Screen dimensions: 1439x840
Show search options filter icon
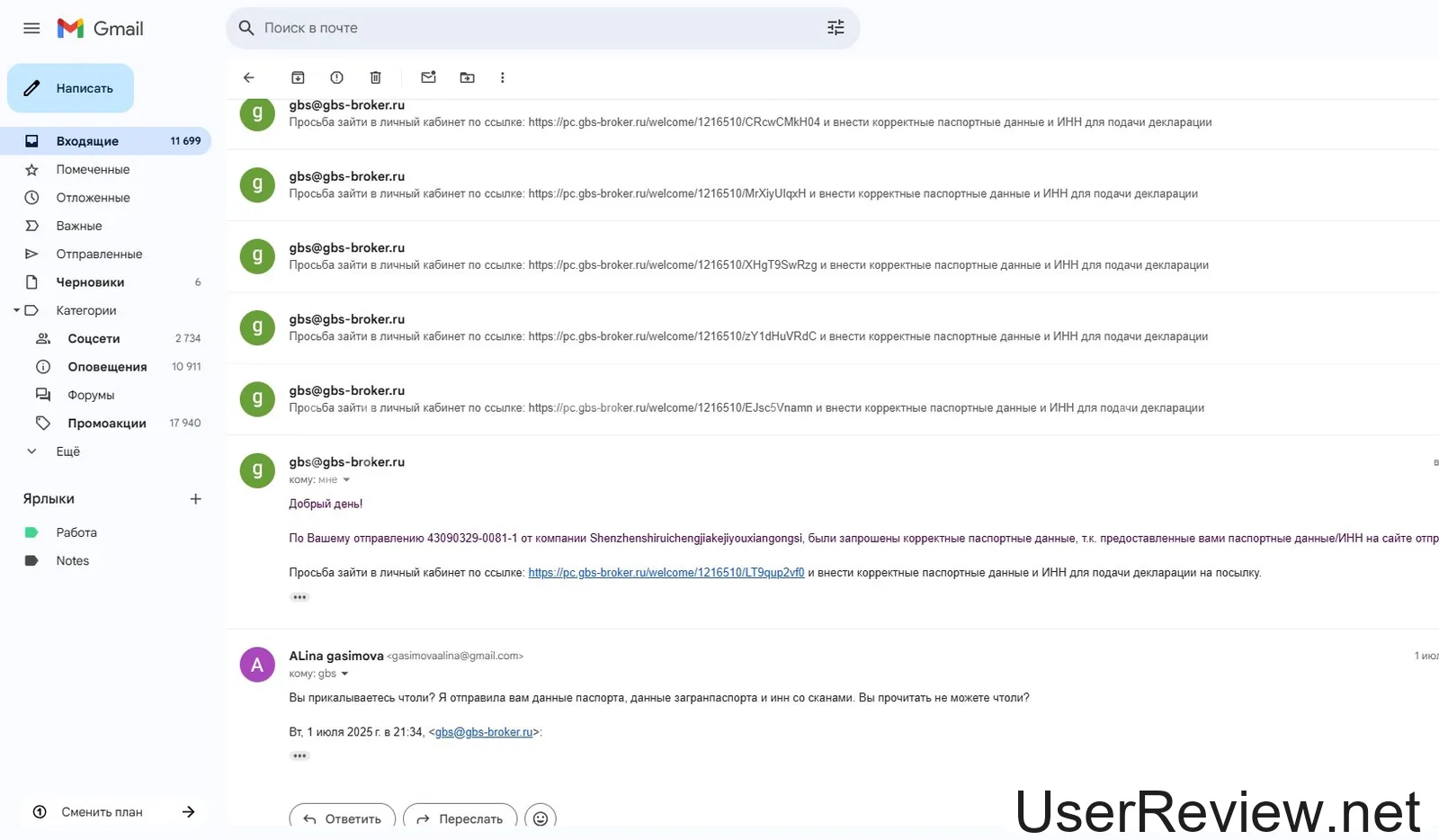pyautogui.click(x=836, y=28)
